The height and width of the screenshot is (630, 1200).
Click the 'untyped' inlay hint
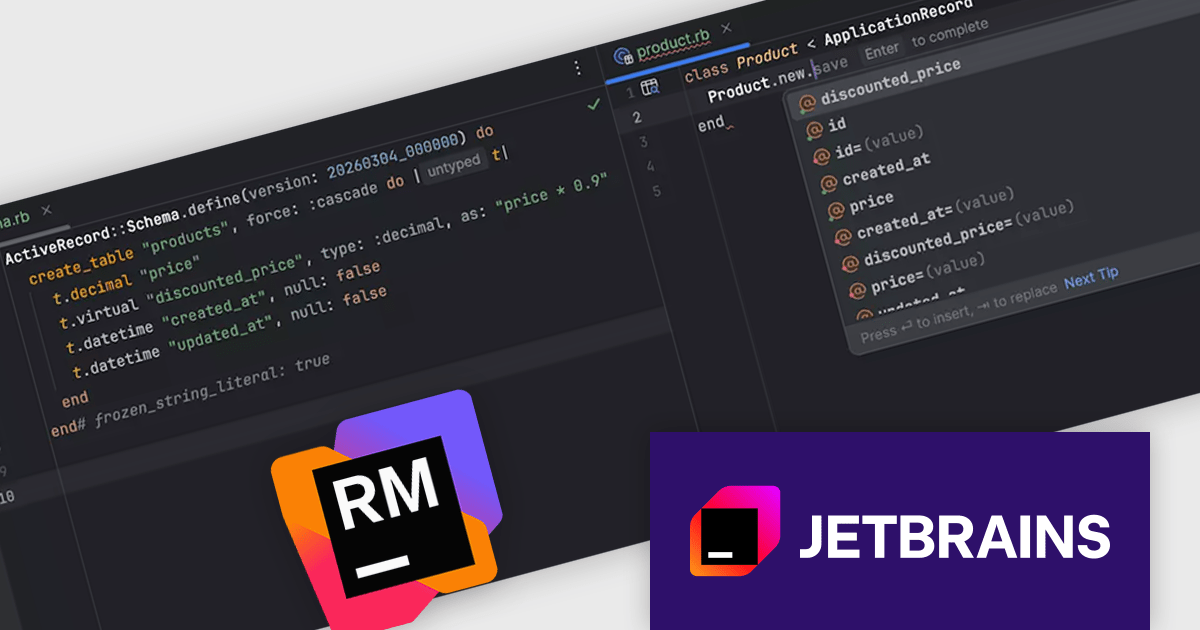454,168
